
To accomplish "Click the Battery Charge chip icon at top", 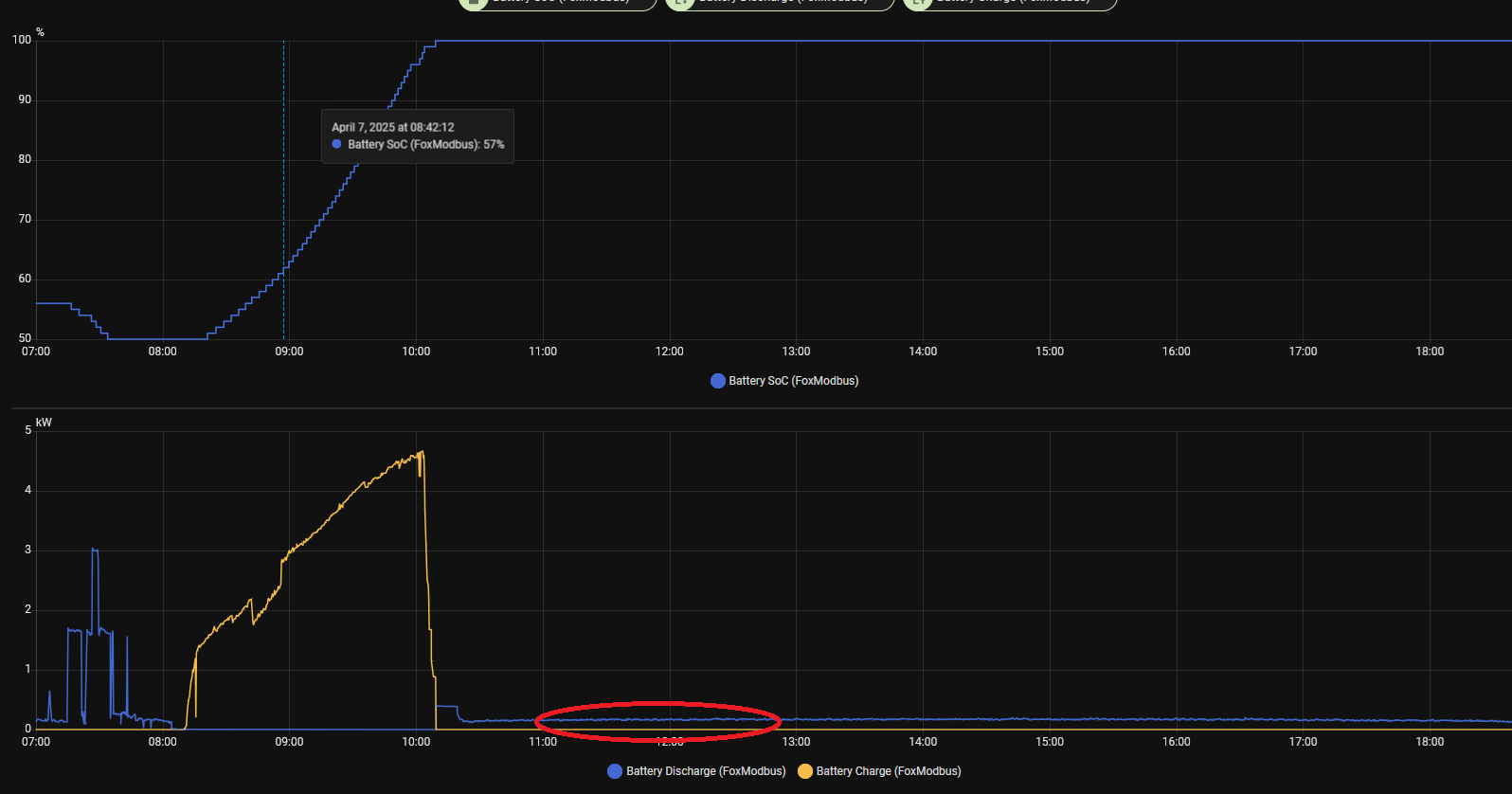I will [917, 3].
